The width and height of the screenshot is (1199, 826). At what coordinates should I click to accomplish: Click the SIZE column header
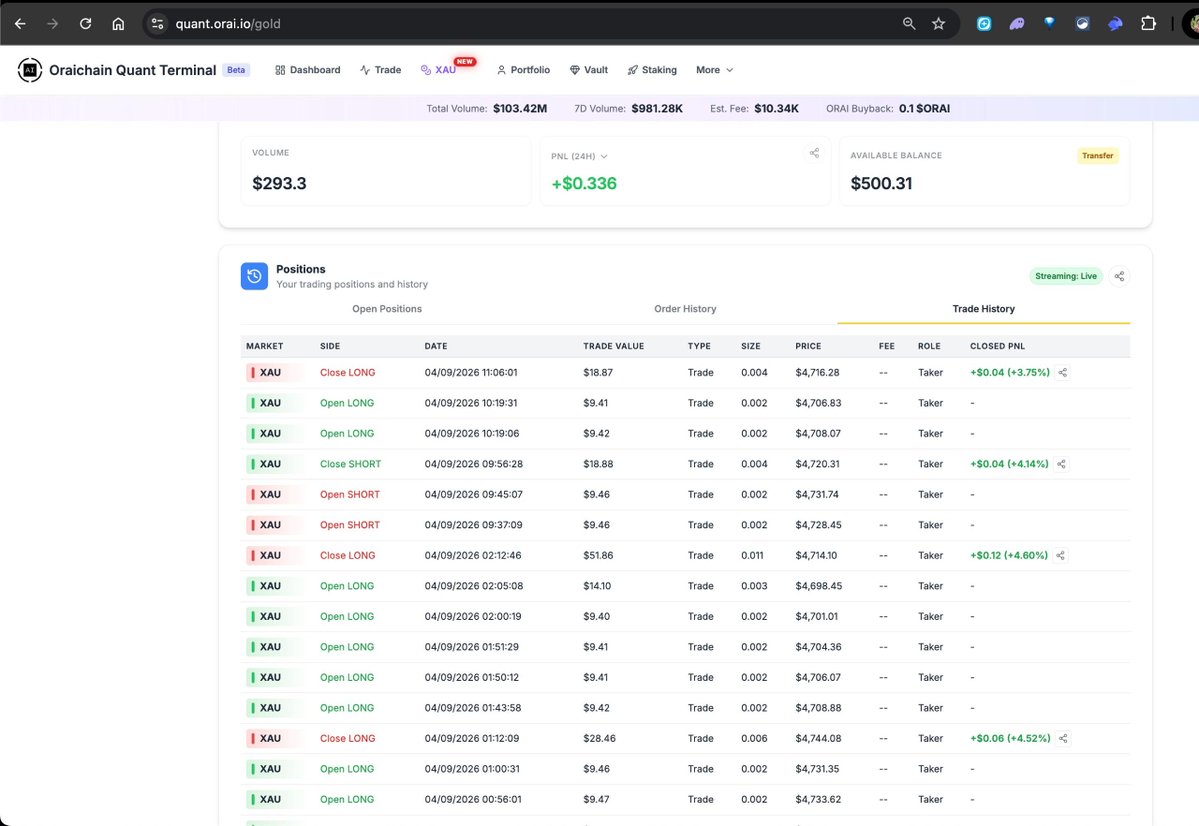750,346
